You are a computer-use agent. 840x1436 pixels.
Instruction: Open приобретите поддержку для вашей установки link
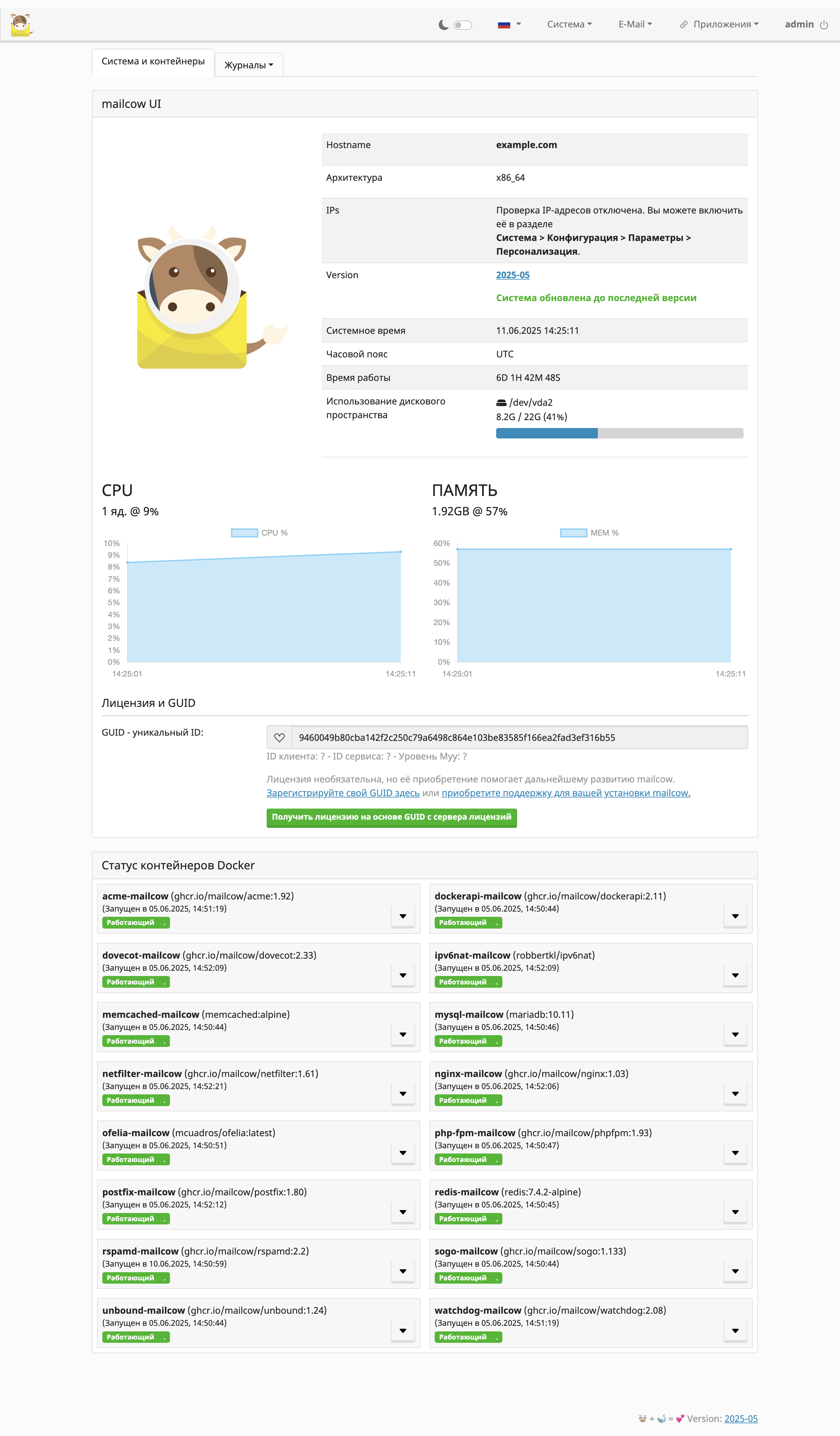pyautogui.click(x=565, y=793)
